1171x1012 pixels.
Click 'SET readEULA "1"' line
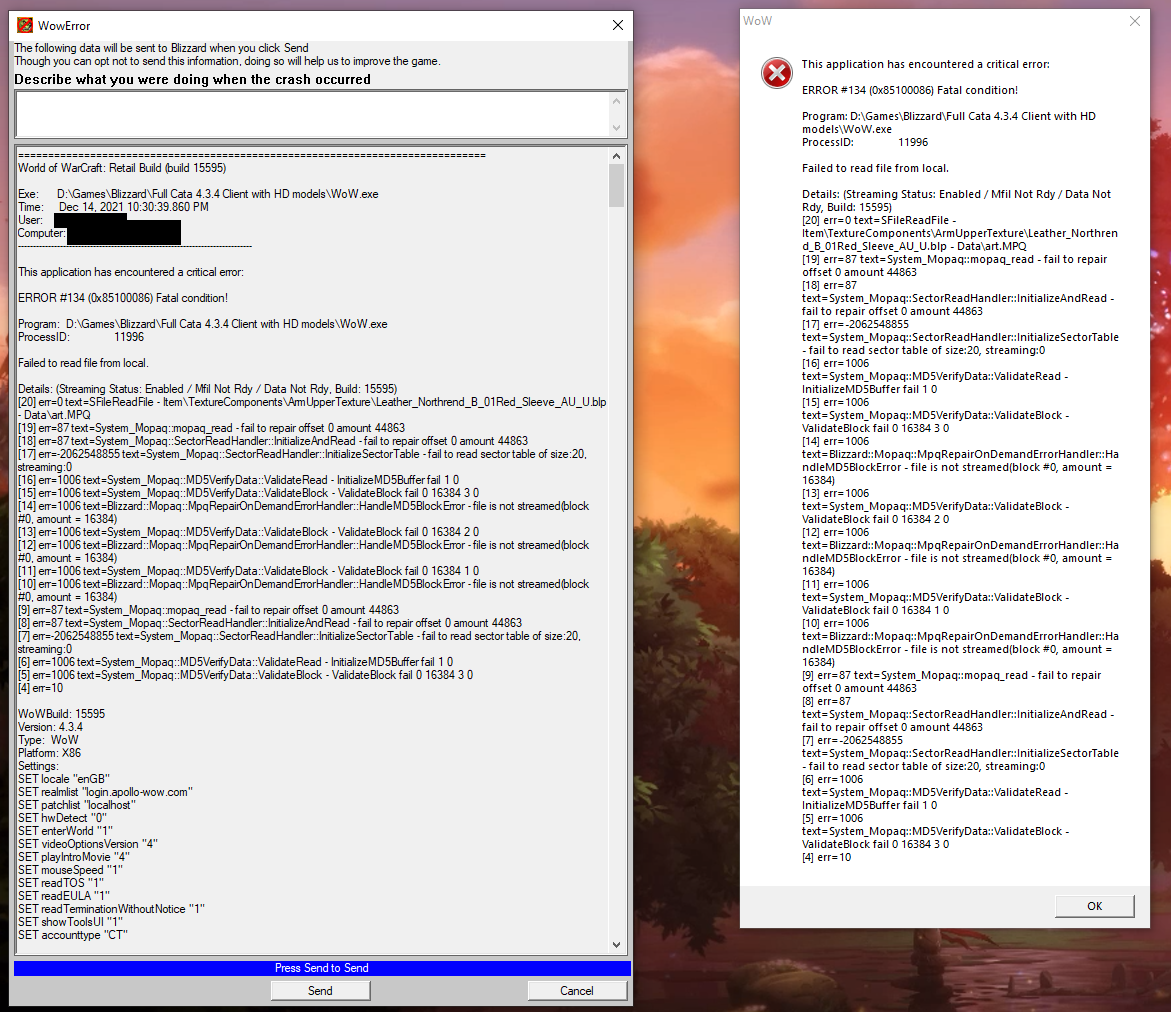click(x=63, y=895)
